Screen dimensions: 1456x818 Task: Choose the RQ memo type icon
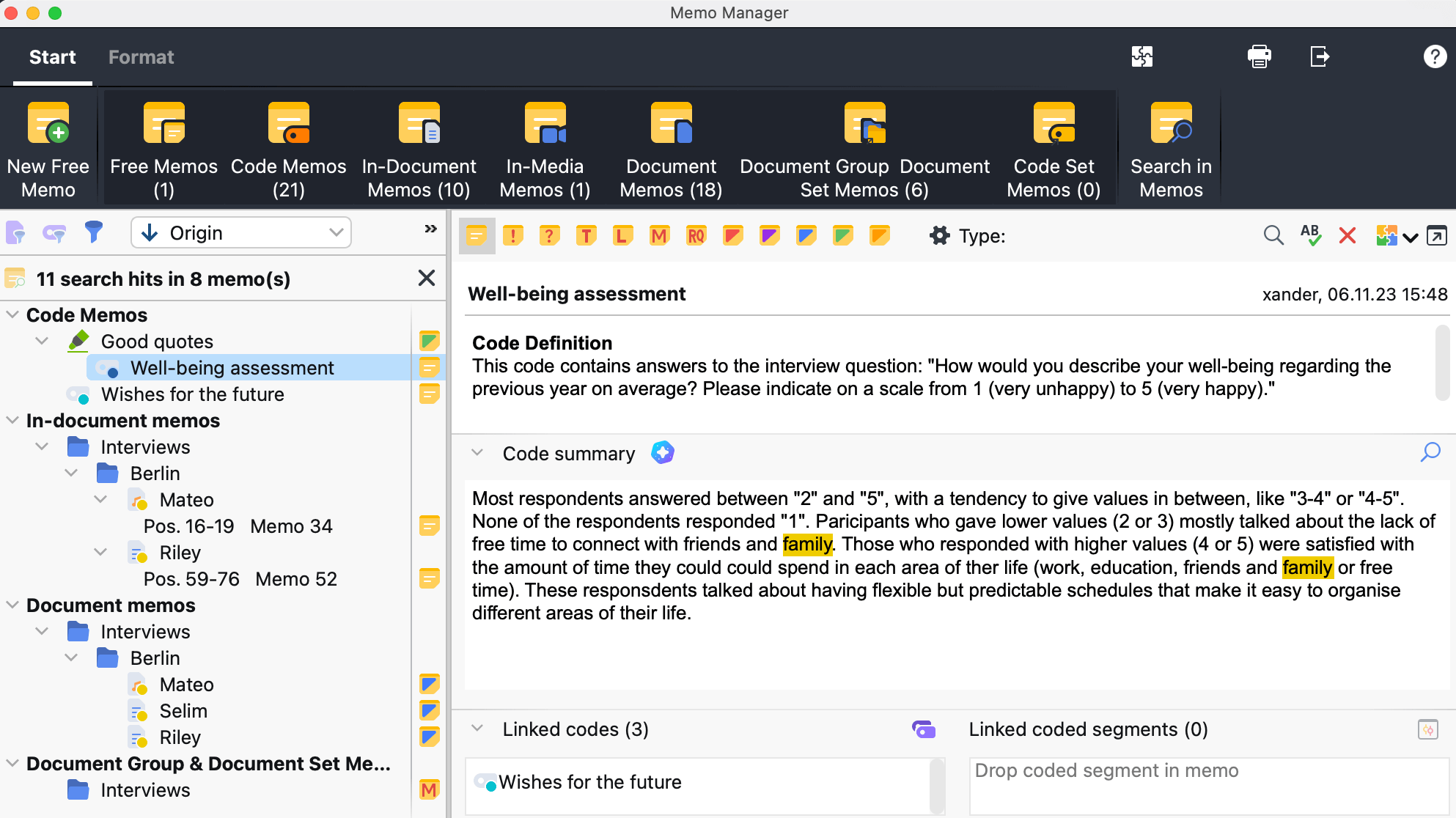coord(696,236)
